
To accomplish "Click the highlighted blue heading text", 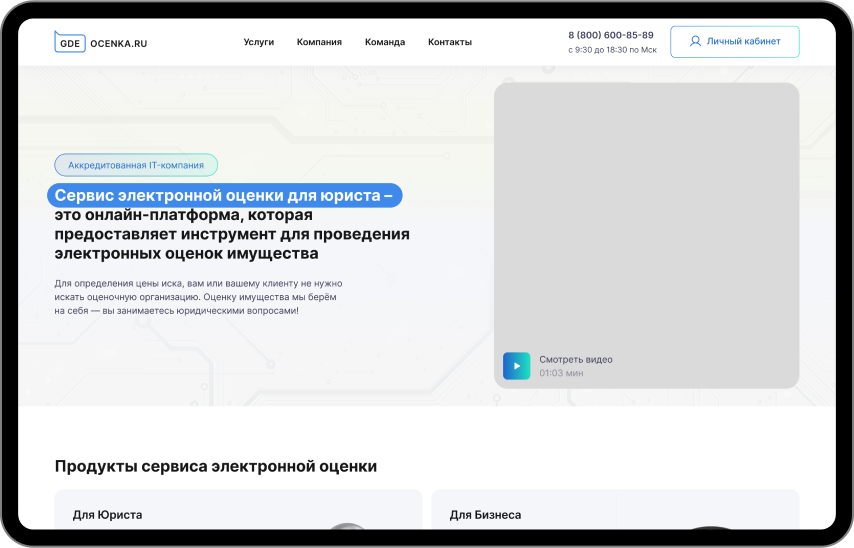I will pos(225,196).
